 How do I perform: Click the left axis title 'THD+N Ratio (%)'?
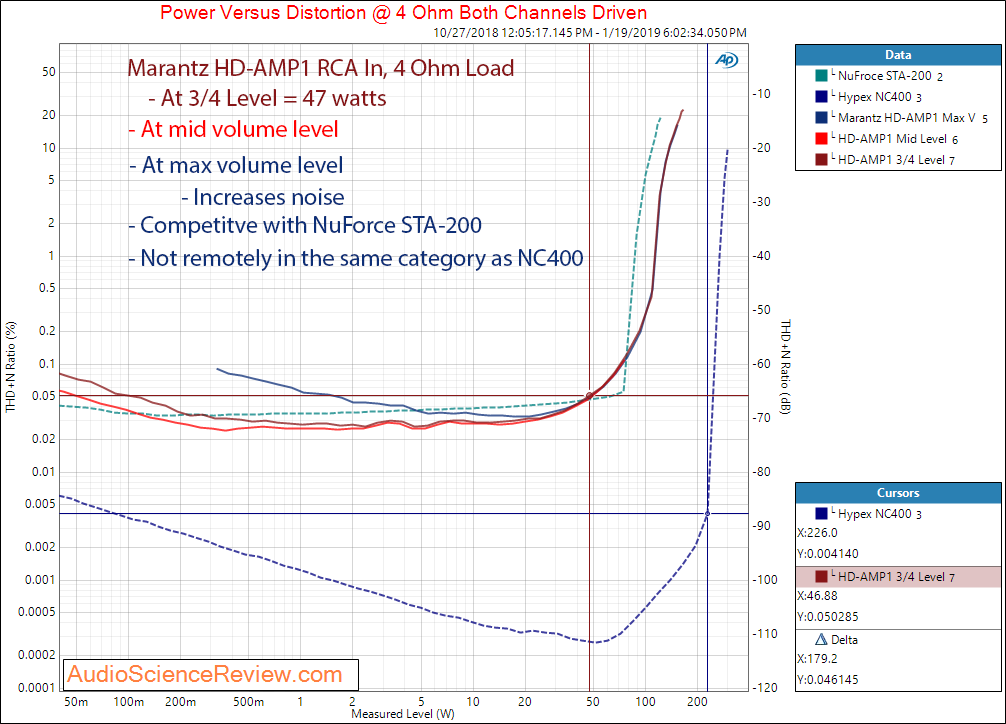pyautogui.click(x=11, y=366)
